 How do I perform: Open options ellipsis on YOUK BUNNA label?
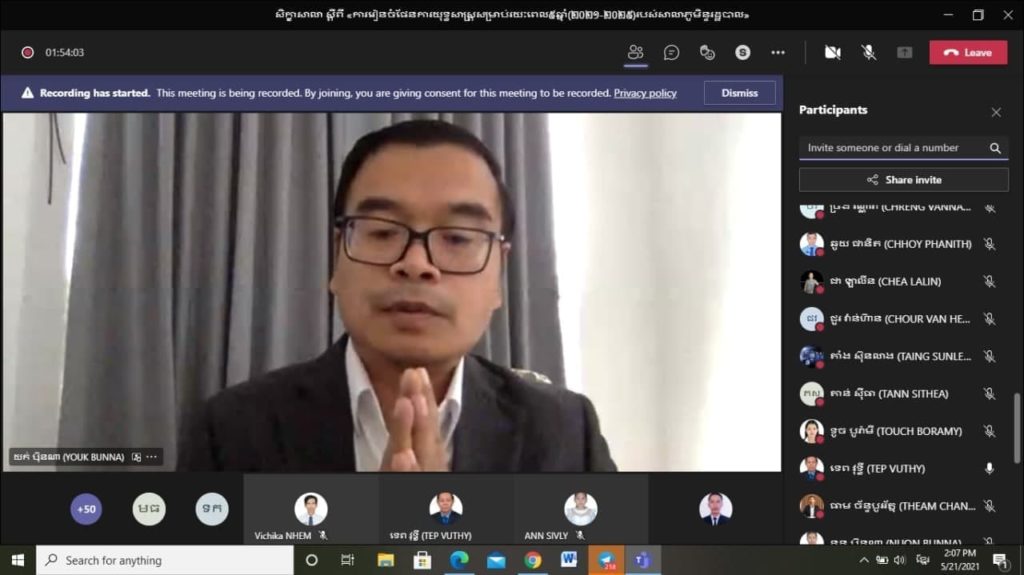pyautogui.click(x=152, y=457)
